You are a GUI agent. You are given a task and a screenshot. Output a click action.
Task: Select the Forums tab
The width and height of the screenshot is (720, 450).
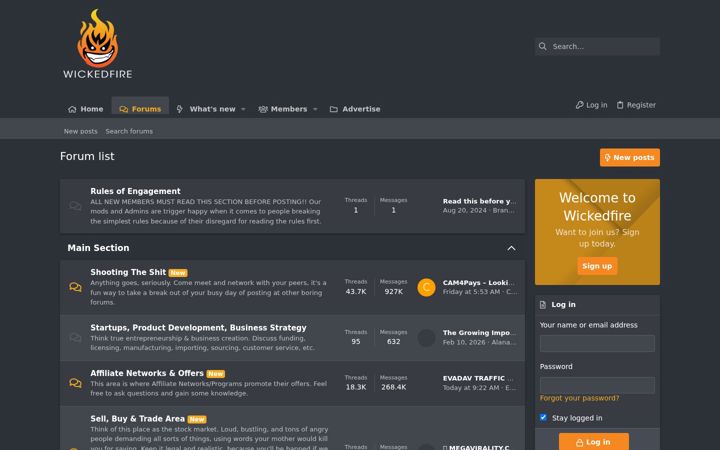coord(140,109)
